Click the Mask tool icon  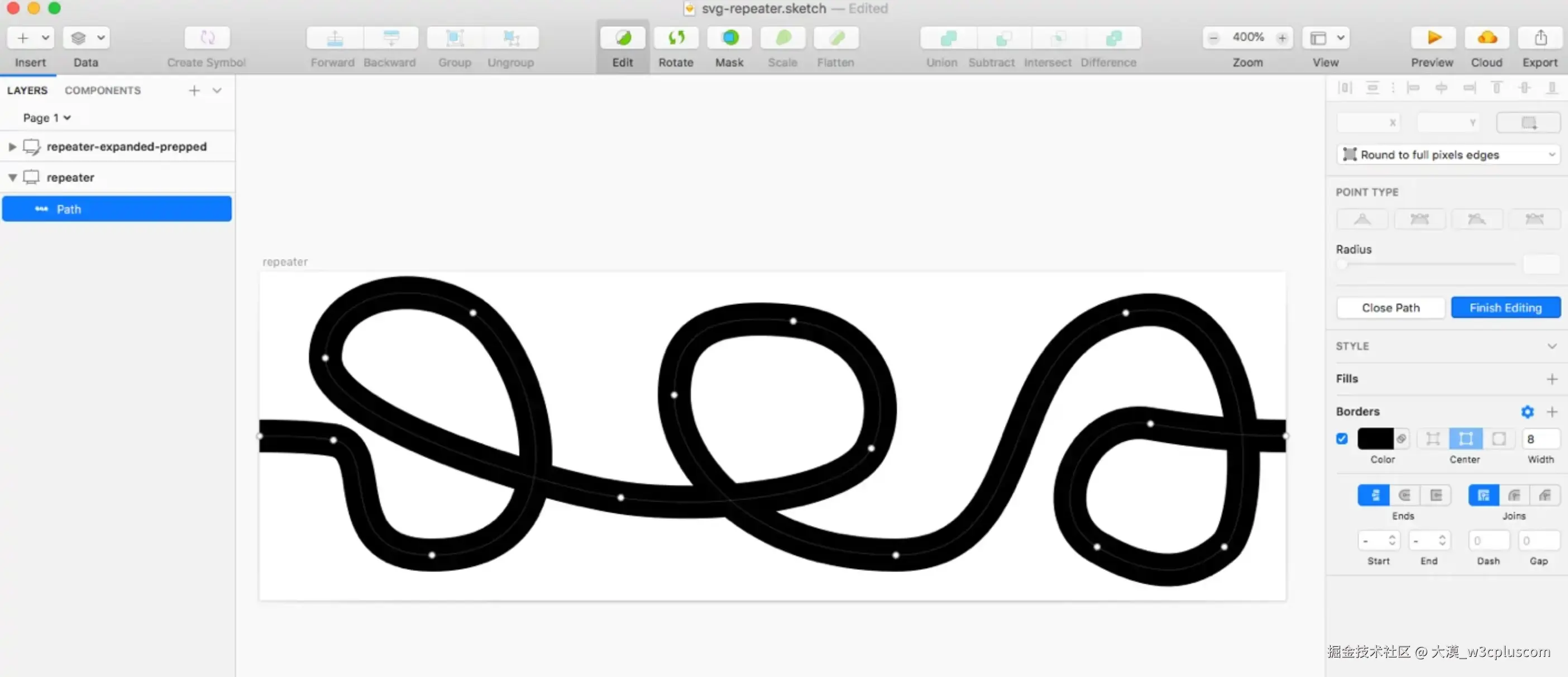click(x=729, y=39)
